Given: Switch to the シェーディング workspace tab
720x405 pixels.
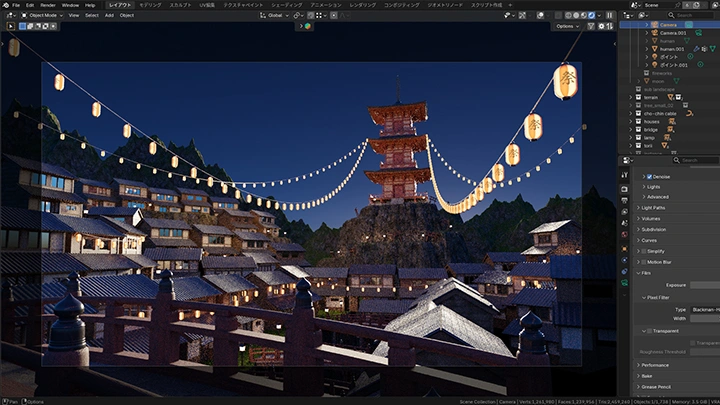Looking at the screenshot, I should pyautogui.click(x=287, y=5).
